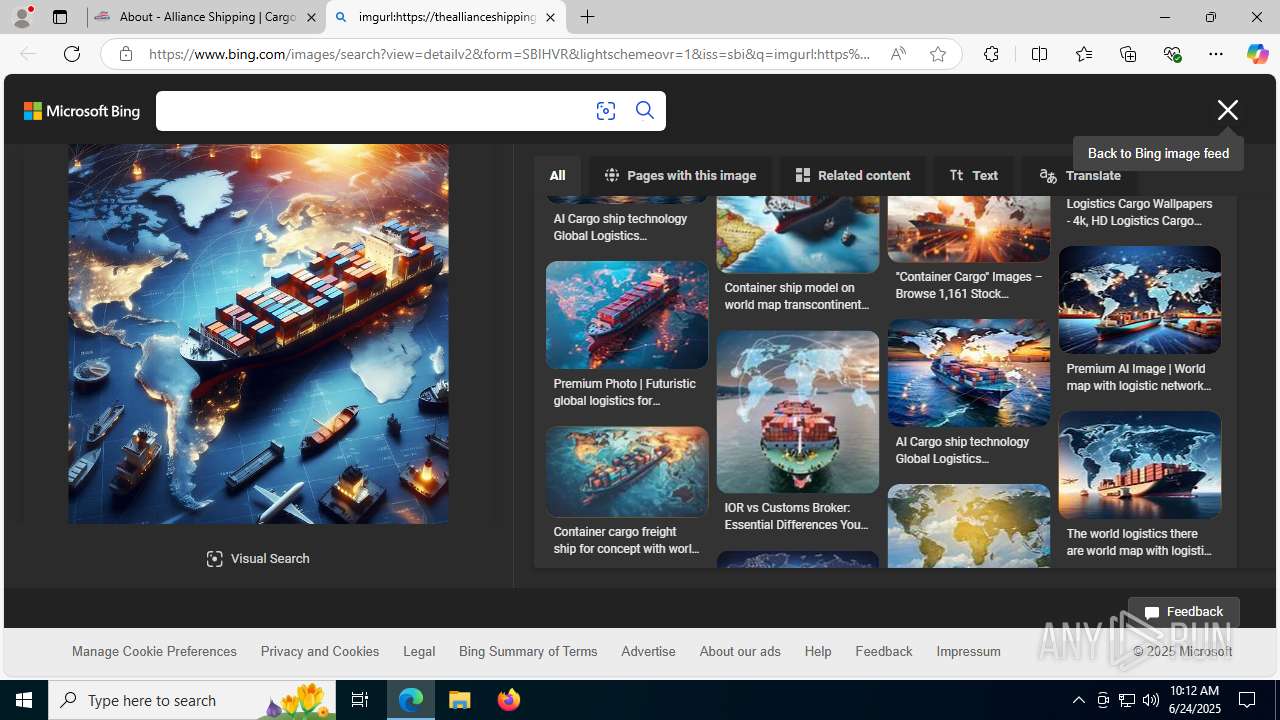Screen dimensions: 1280x720
Task: Select the All tab
Action: pos(557,175)
